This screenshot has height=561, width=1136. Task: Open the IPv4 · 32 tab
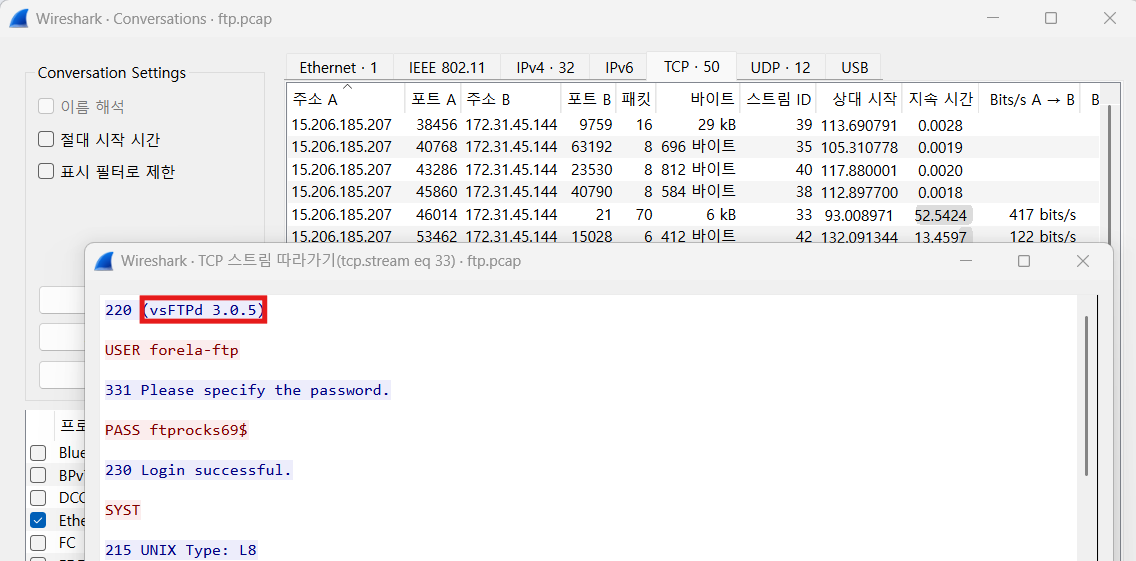pos(545,67)
